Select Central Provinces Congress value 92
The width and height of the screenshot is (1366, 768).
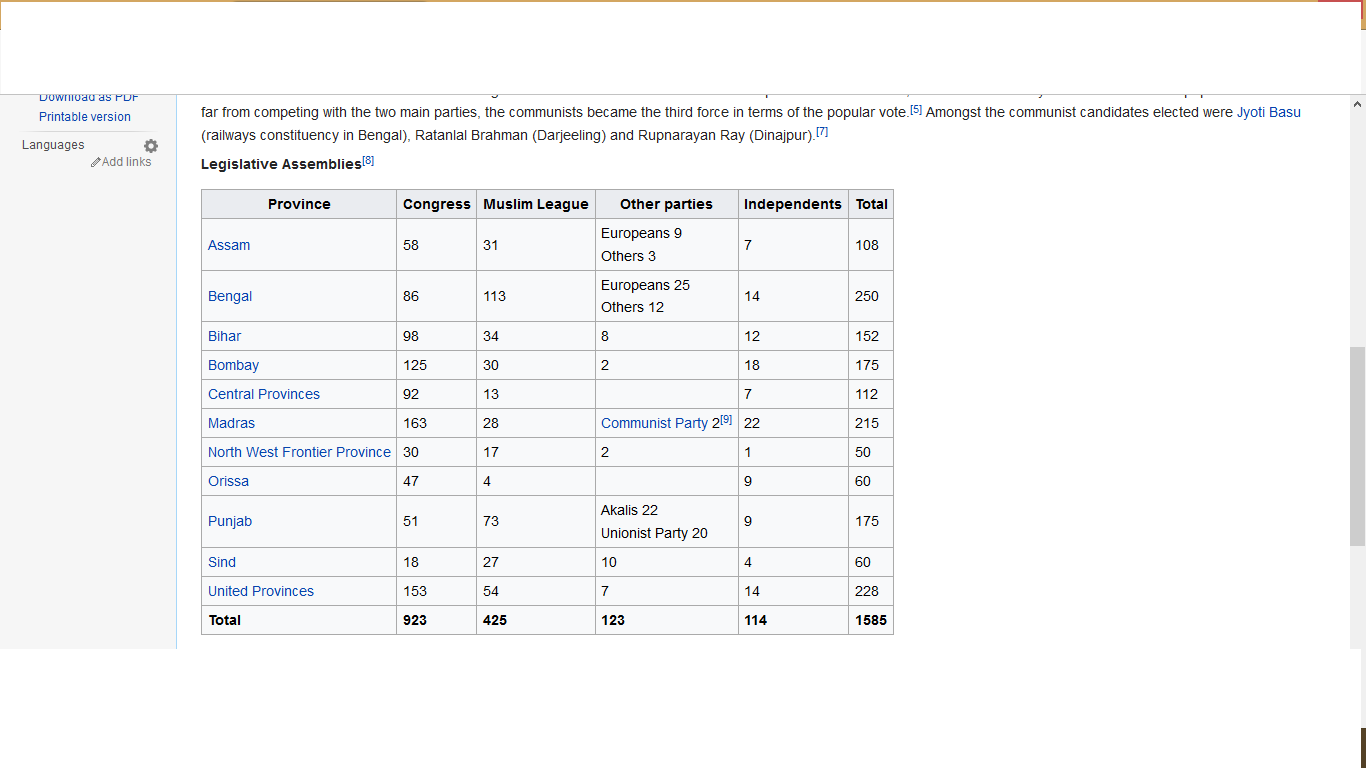tap(437, 394)
